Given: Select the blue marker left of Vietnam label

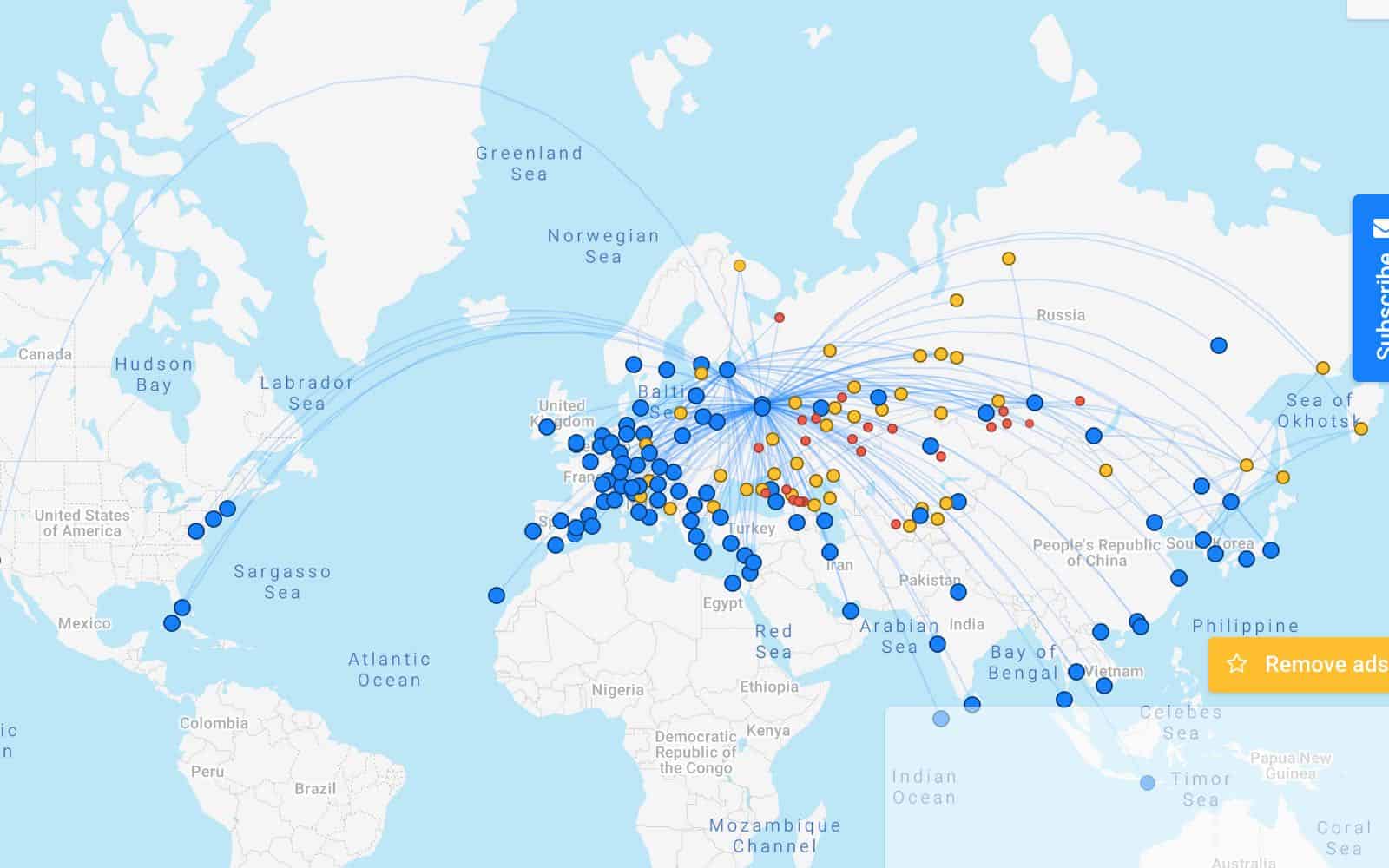Looking at the screenshot, I should coord(1076,672).
